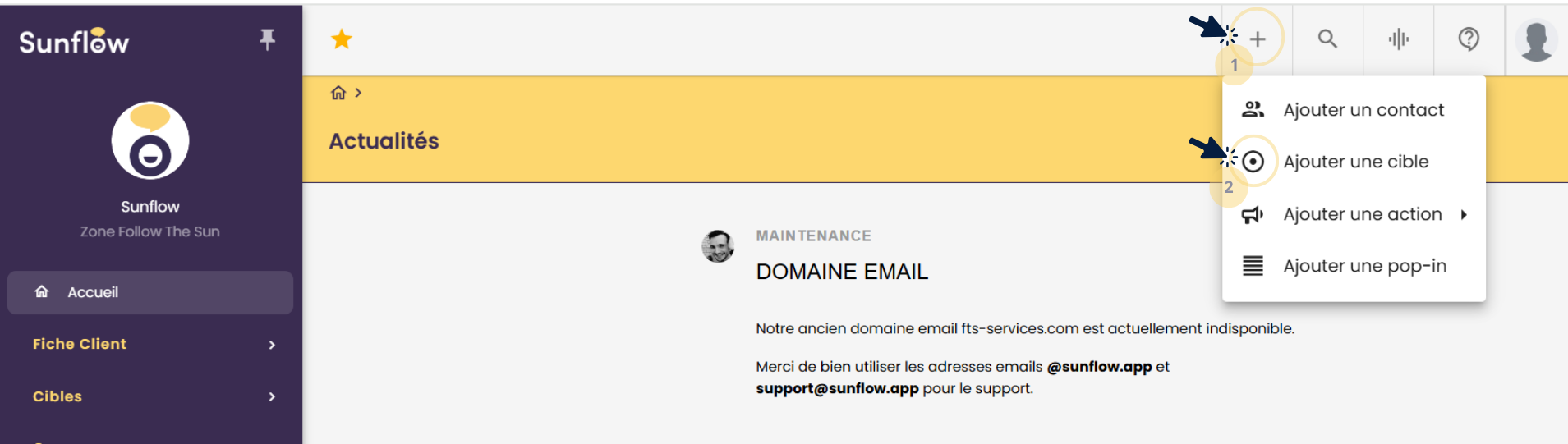
Task: Select Accueil in the sidebar
Action: 150,292
